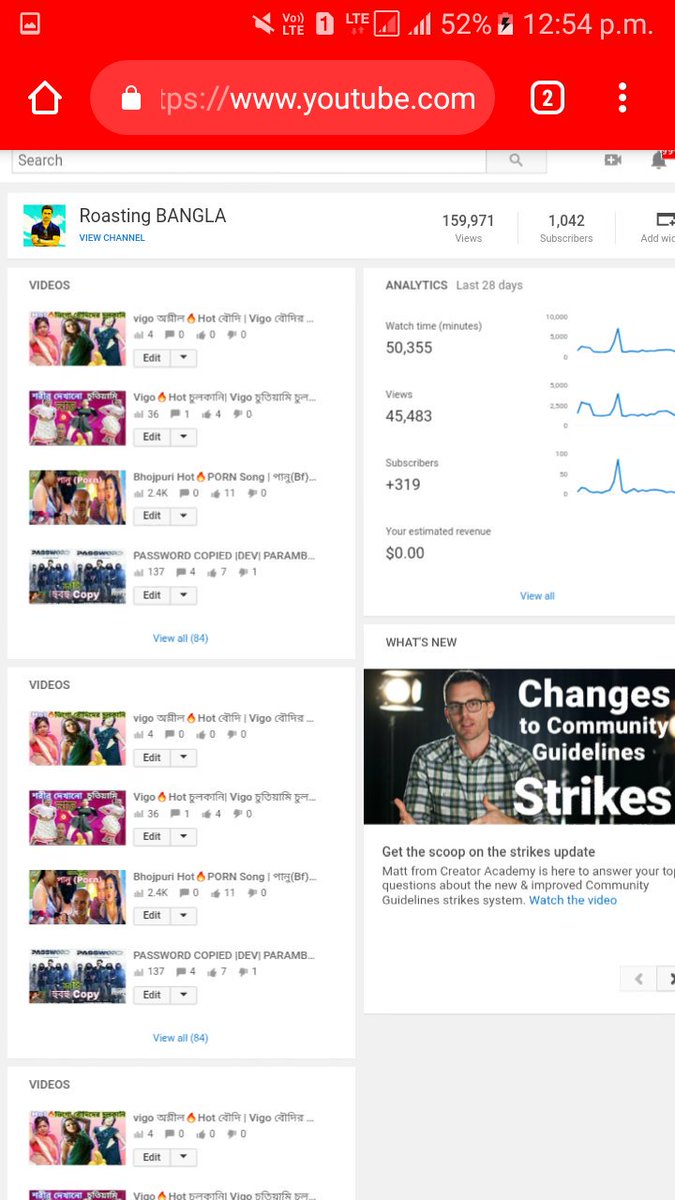Tap the browser home icon
This screenshot has width=675, height=1200.
point(45,98)
